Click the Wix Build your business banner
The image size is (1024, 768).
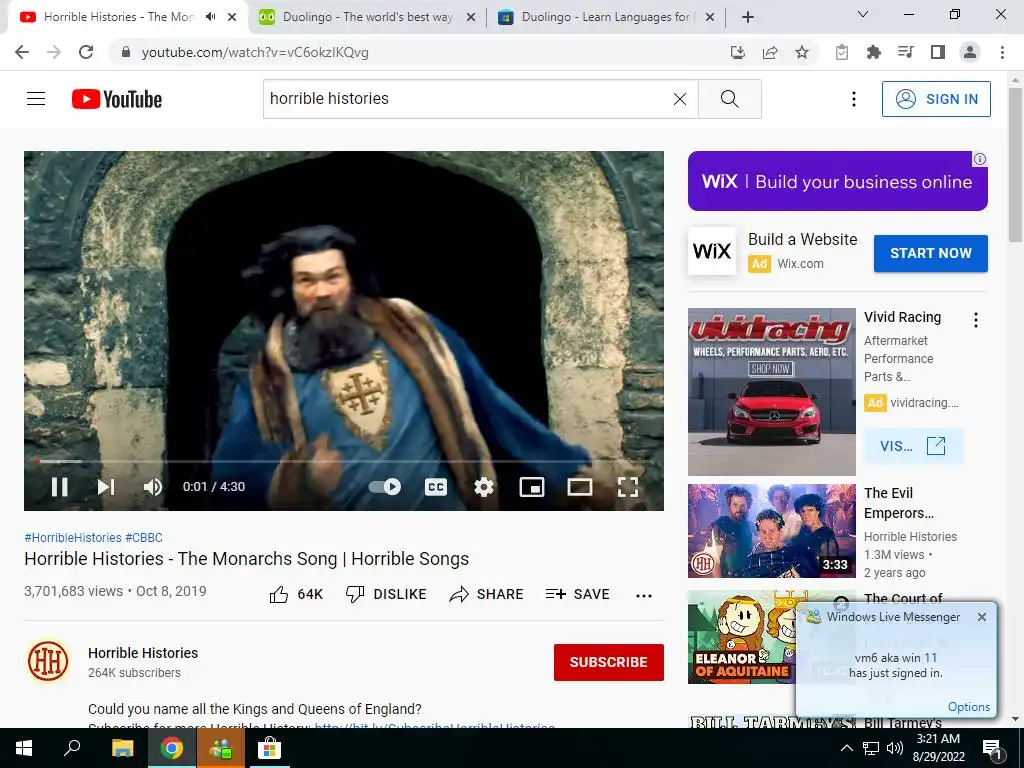tap(837, 181)
